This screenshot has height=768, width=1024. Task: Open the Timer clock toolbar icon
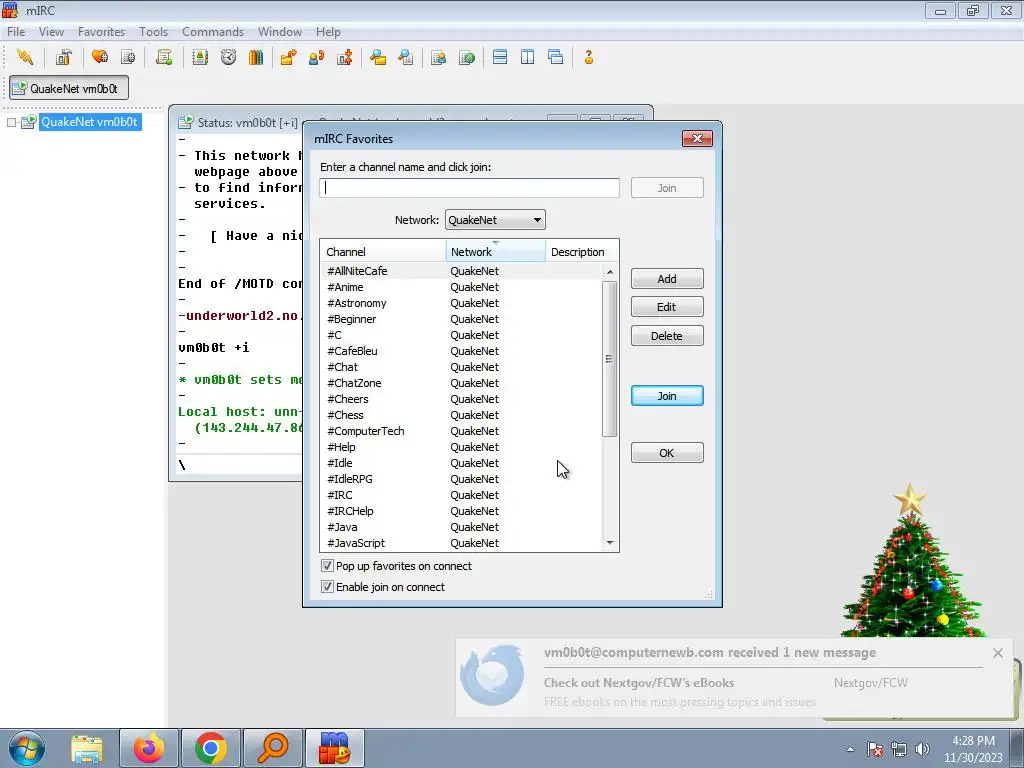228,57
